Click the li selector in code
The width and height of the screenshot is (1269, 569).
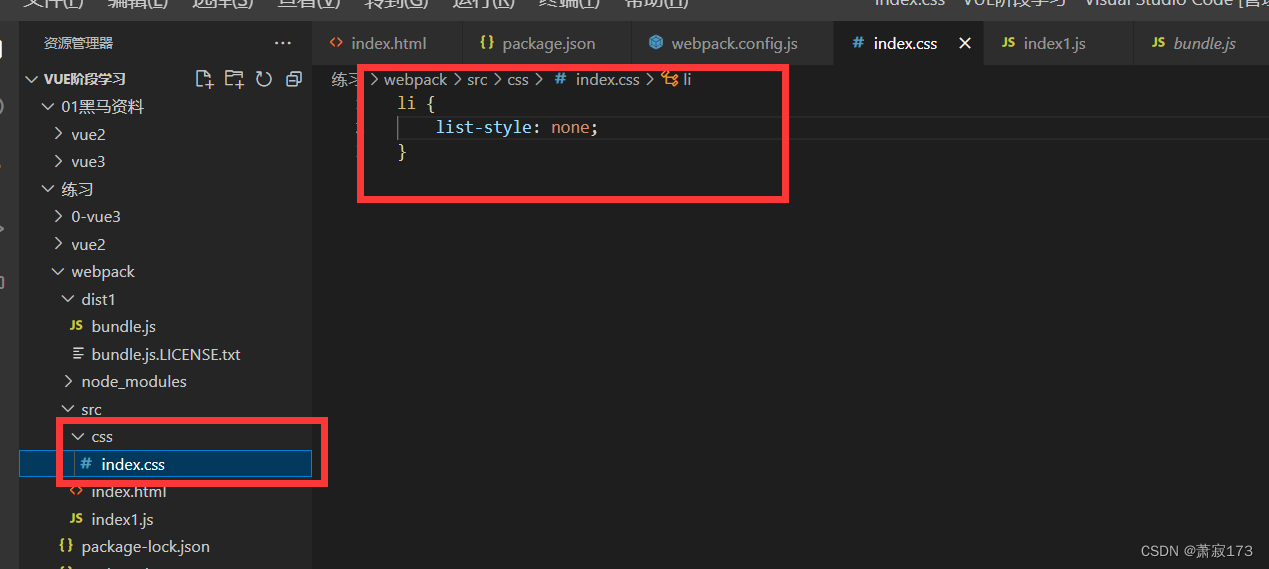(405, 103)
